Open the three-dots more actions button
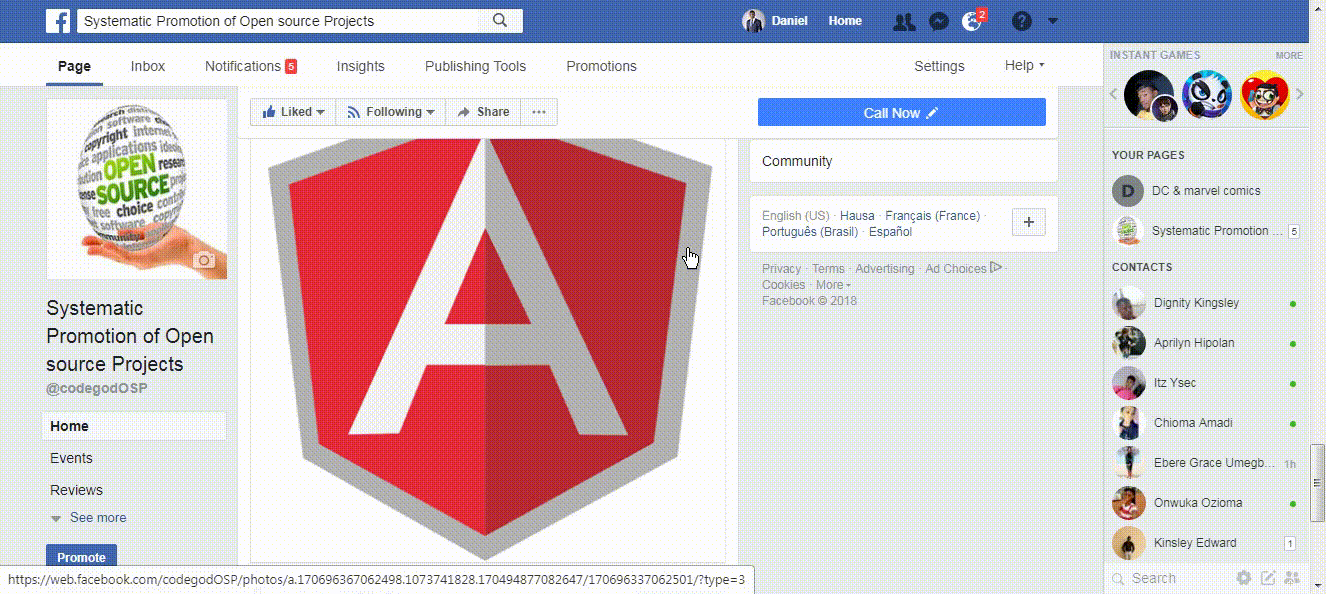This screenshot has height=594, width=1326. (x=538, y=112)
